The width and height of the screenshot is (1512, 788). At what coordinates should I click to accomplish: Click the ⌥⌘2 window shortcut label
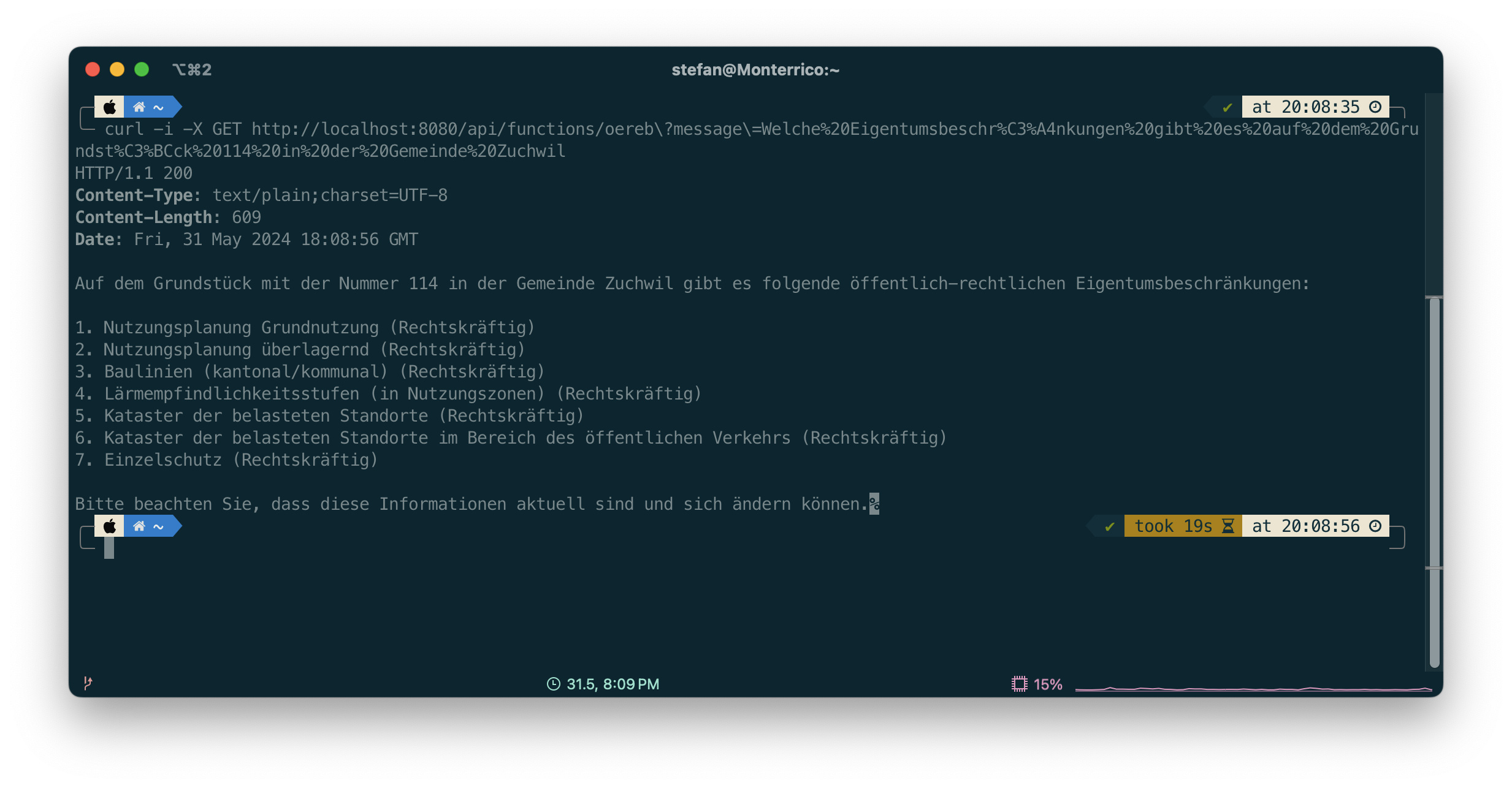pyautogui.click(x=192, y=69)
